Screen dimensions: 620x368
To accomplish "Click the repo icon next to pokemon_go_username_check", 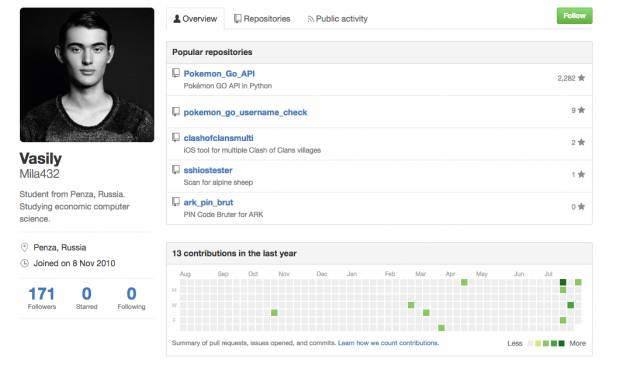I will 176,112.
